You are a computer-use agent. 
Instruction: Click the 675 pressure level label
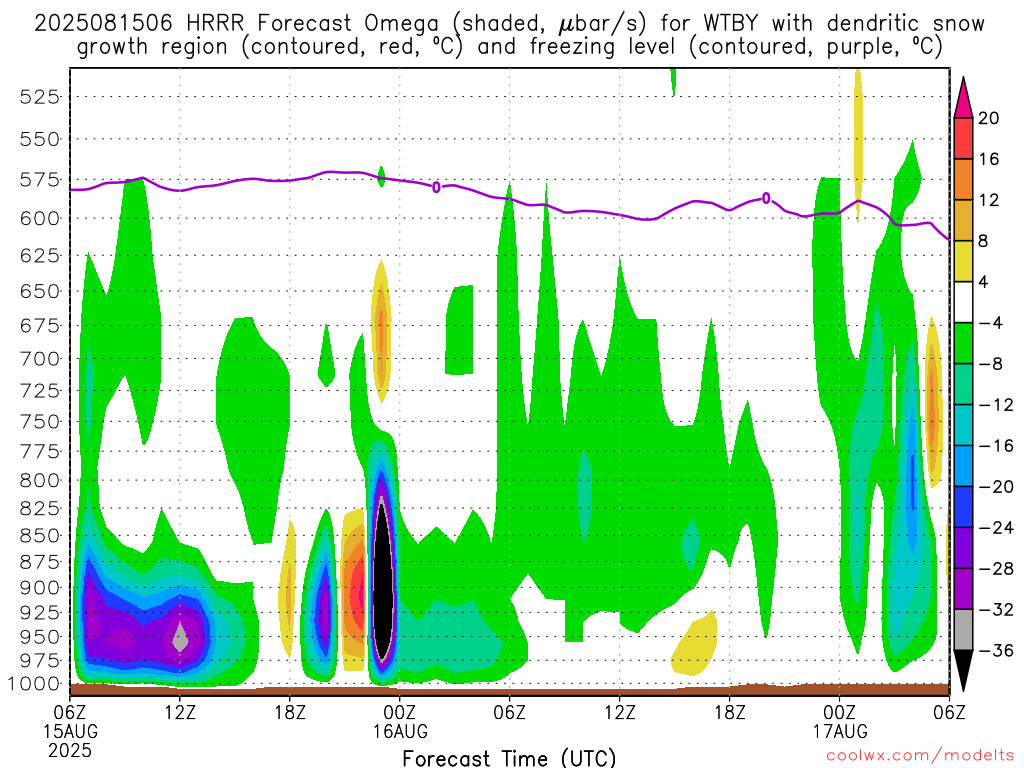[40, 326]
